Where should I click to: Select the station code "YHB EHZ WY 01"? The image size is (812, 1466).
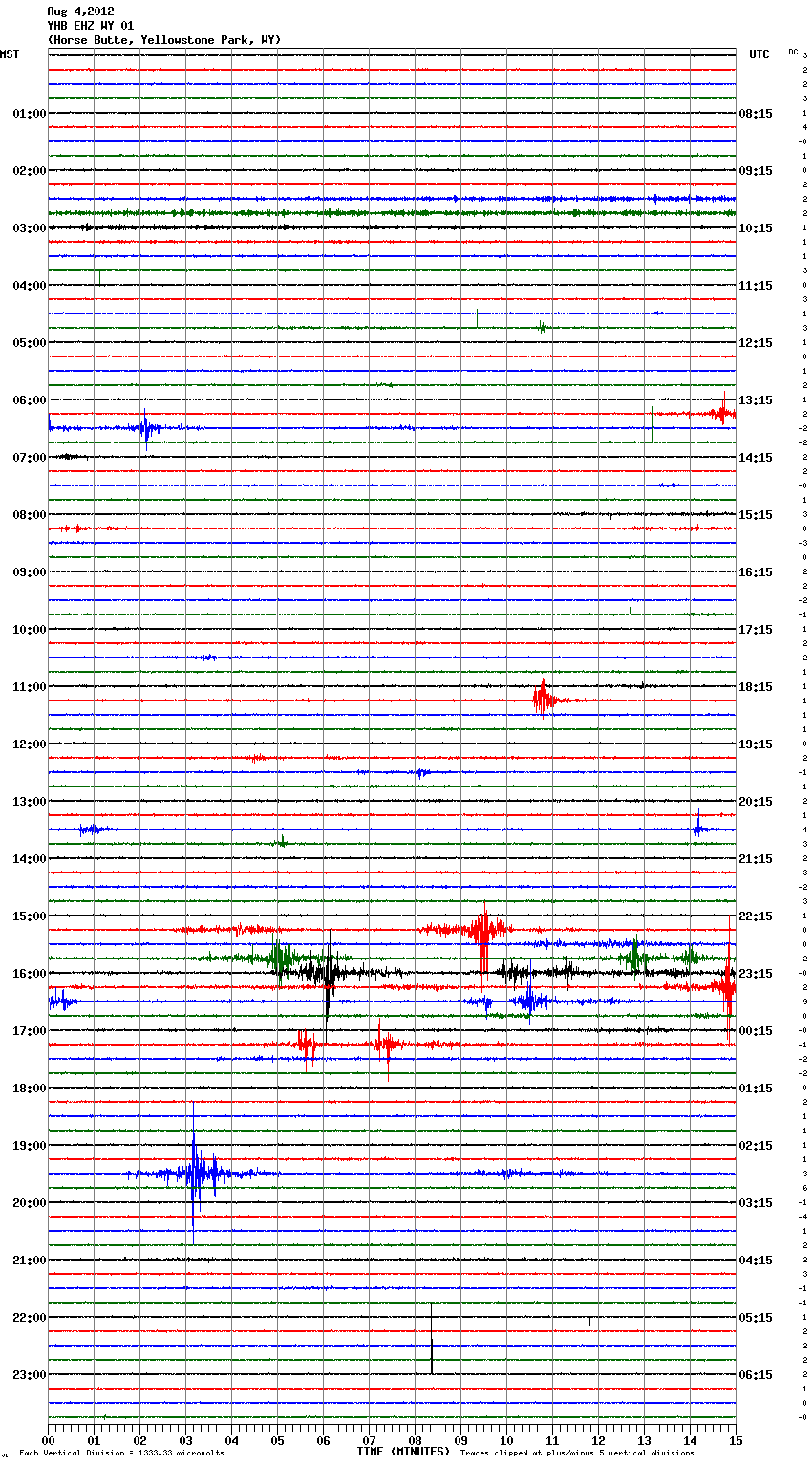pyautogui.click(x=91, y=26)
